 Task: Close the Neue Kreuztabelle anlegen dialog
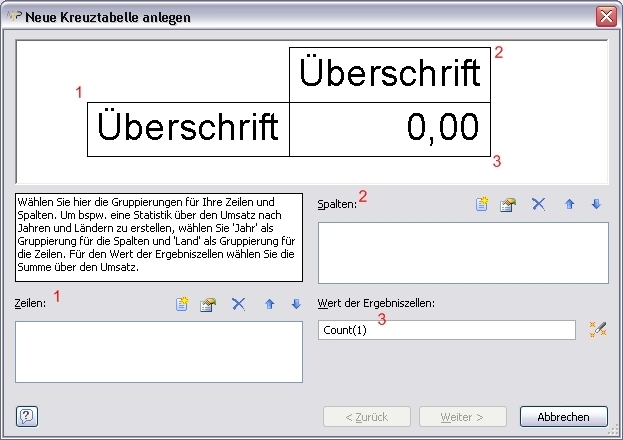point(605,17)
